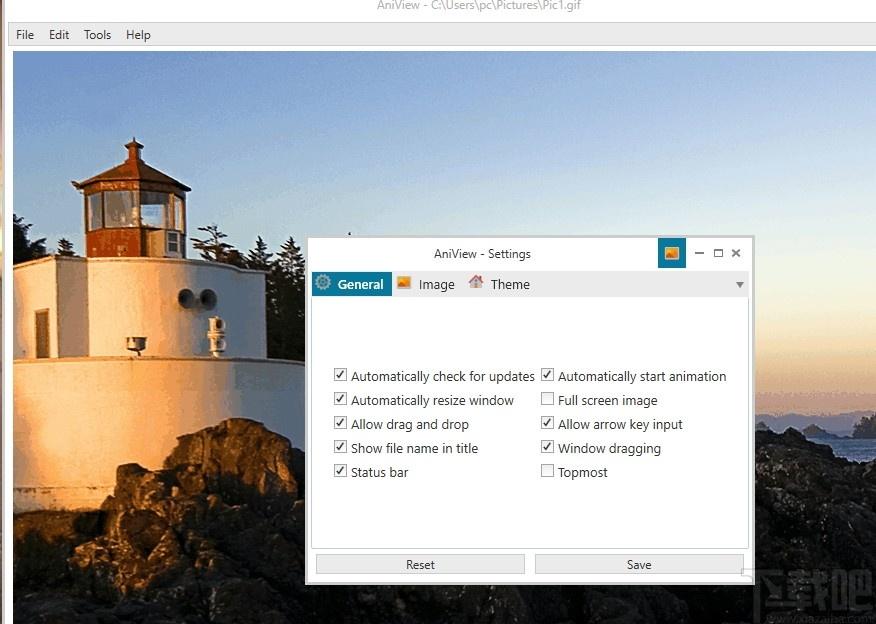Open the Tools menu
The image size is (876, 624).
pos(97,35)
